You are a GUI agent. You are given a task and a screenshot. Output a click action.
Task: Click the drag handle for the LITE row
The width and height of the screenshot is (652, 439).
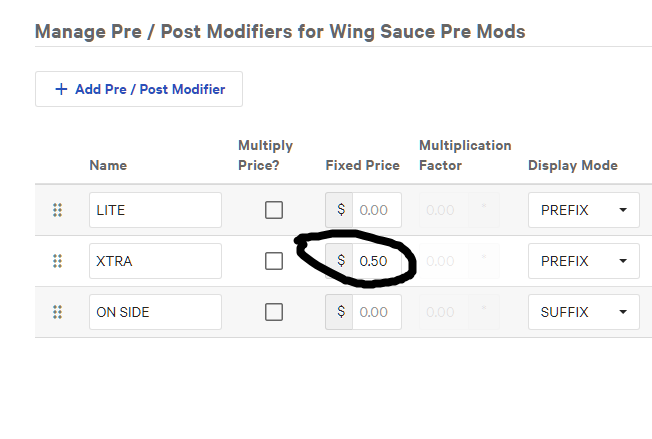pos(57,210)
